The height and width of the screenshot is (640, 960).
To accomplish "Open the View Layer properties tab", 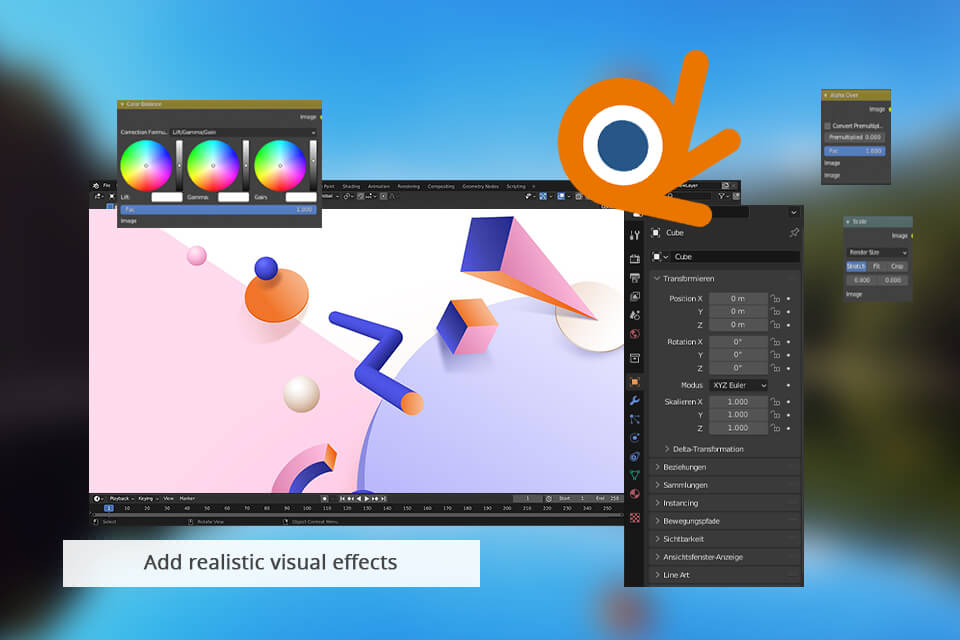I will 635,296.
